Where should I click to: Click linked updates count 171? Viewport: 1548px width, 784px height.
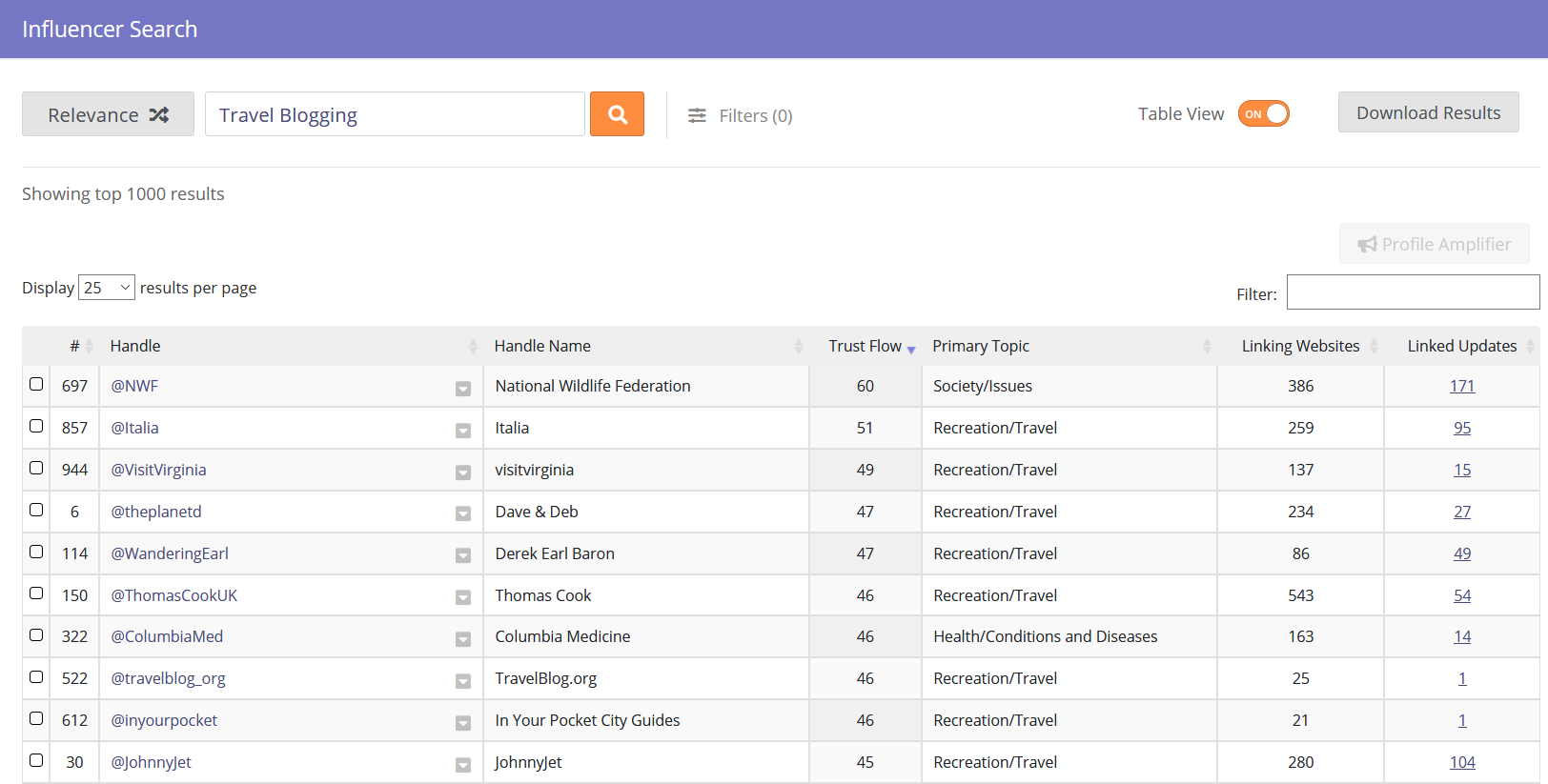click(1462, 386)
